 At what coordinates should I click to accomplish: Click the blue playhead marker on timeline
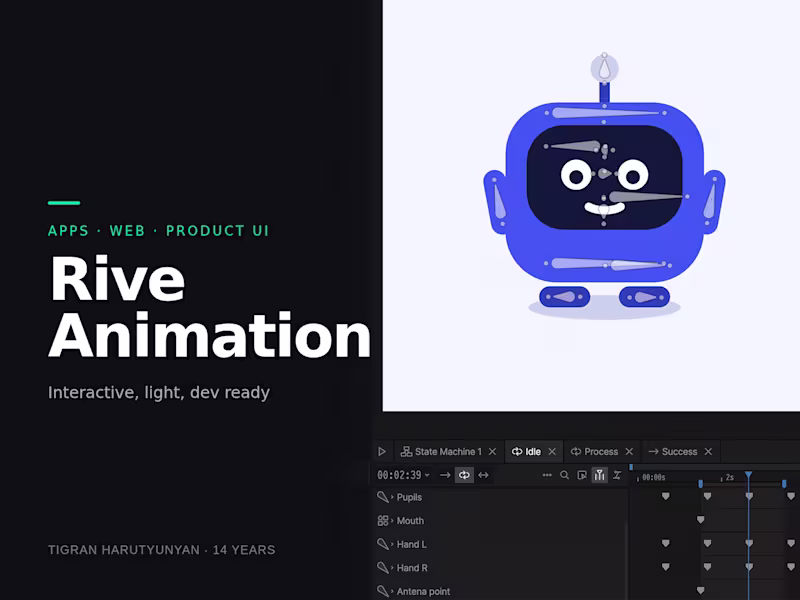pos(748,475)
